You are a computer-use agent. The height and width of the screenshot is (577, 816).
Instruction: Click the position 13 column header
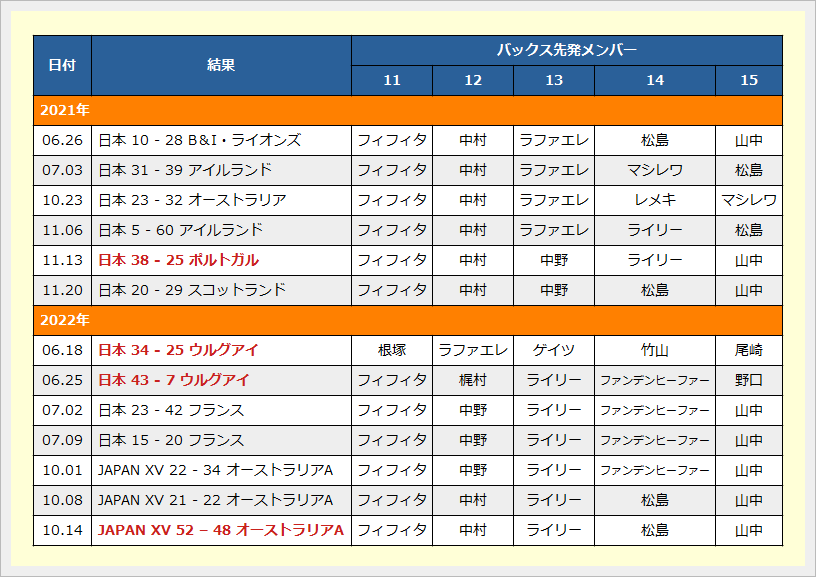coord(554,80)
